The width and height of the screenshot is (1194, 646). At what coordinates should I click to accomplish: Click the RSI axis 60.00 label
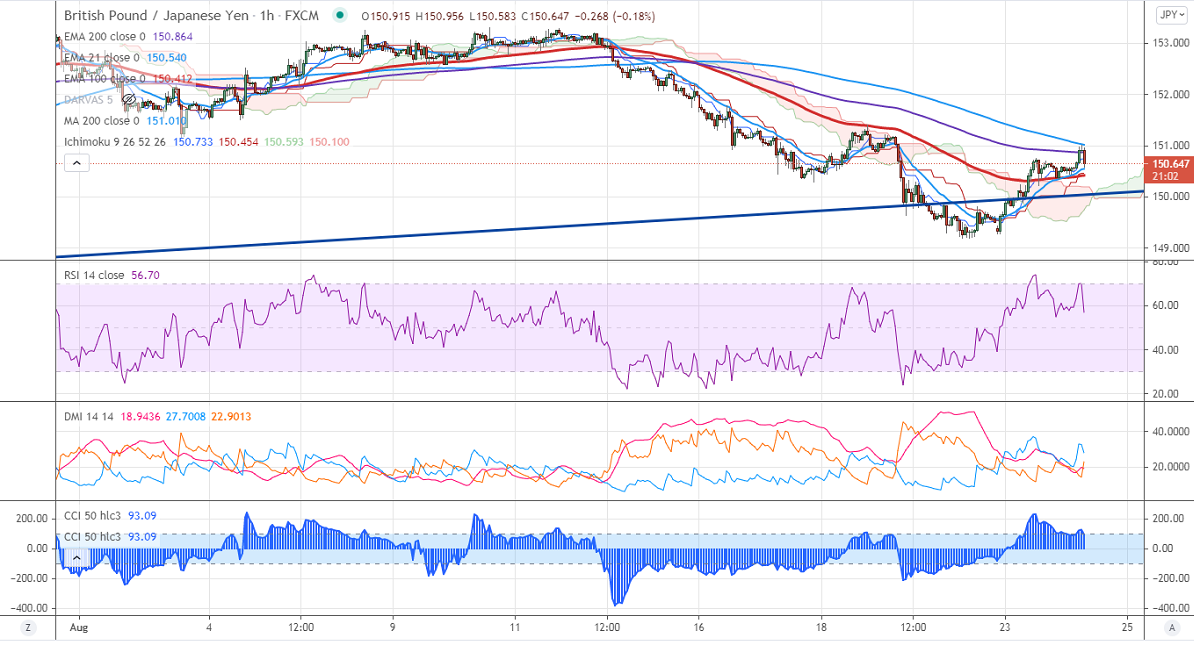(1166, 305)
